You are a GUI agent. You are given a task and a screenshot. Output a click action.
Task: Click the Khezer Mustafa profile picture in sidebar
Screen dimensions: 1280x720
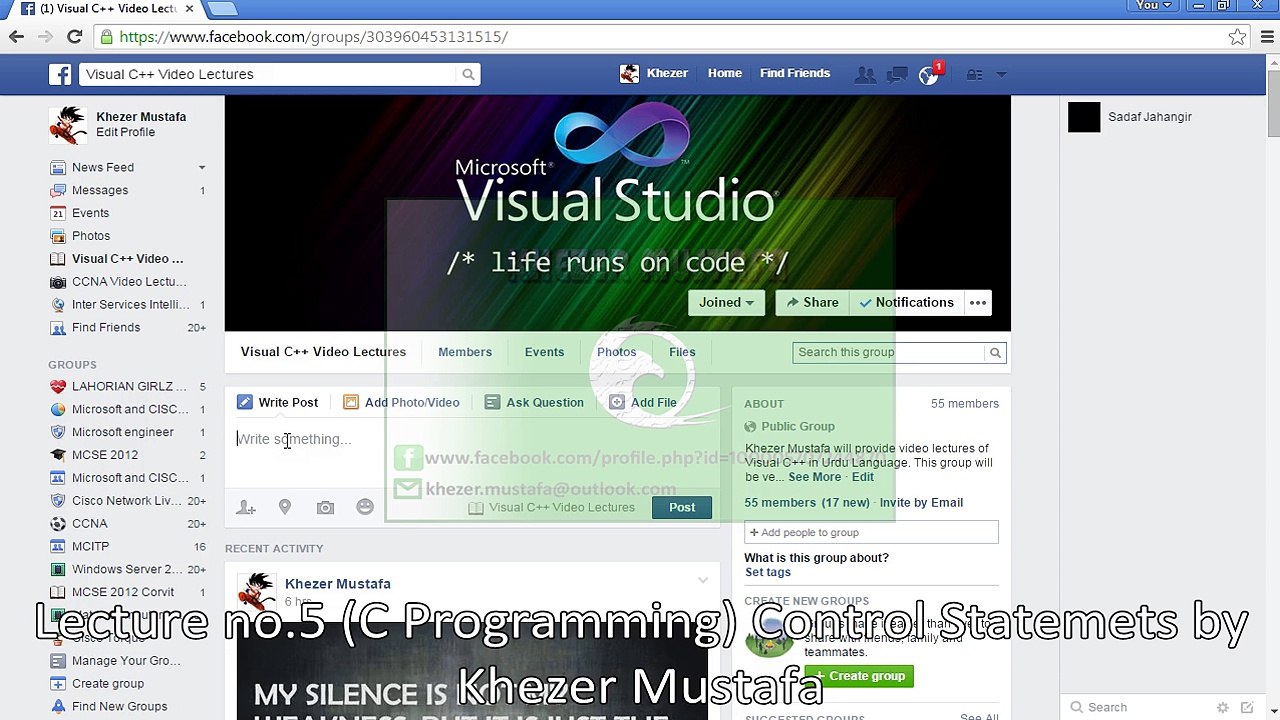[x=68, y=125]
